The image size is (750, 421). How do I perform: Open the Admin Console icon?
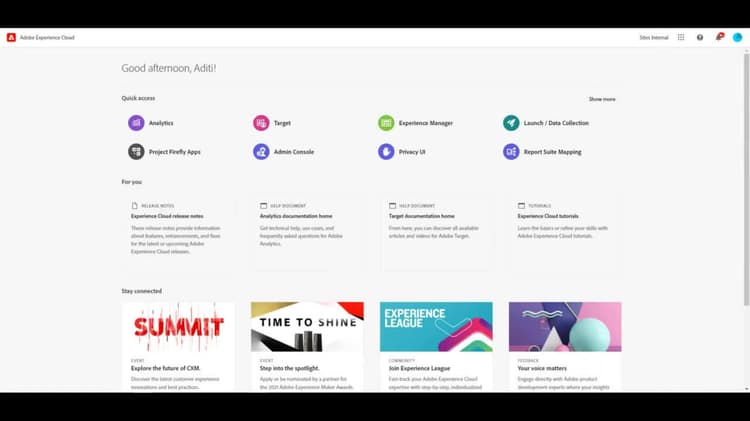point(261,152)
